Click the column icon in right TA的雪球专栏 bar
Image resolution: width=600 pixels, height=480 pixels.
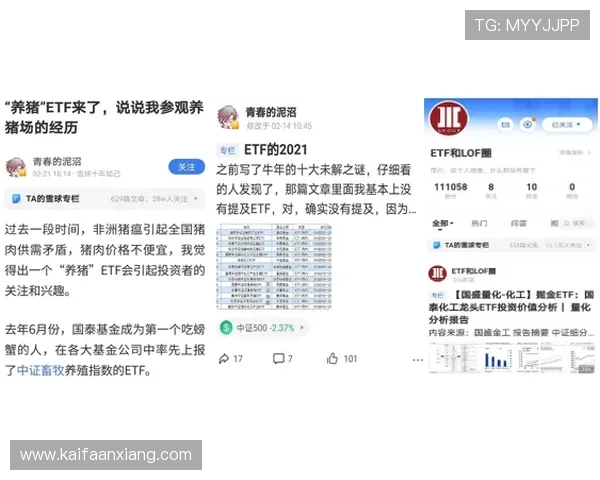436,245
